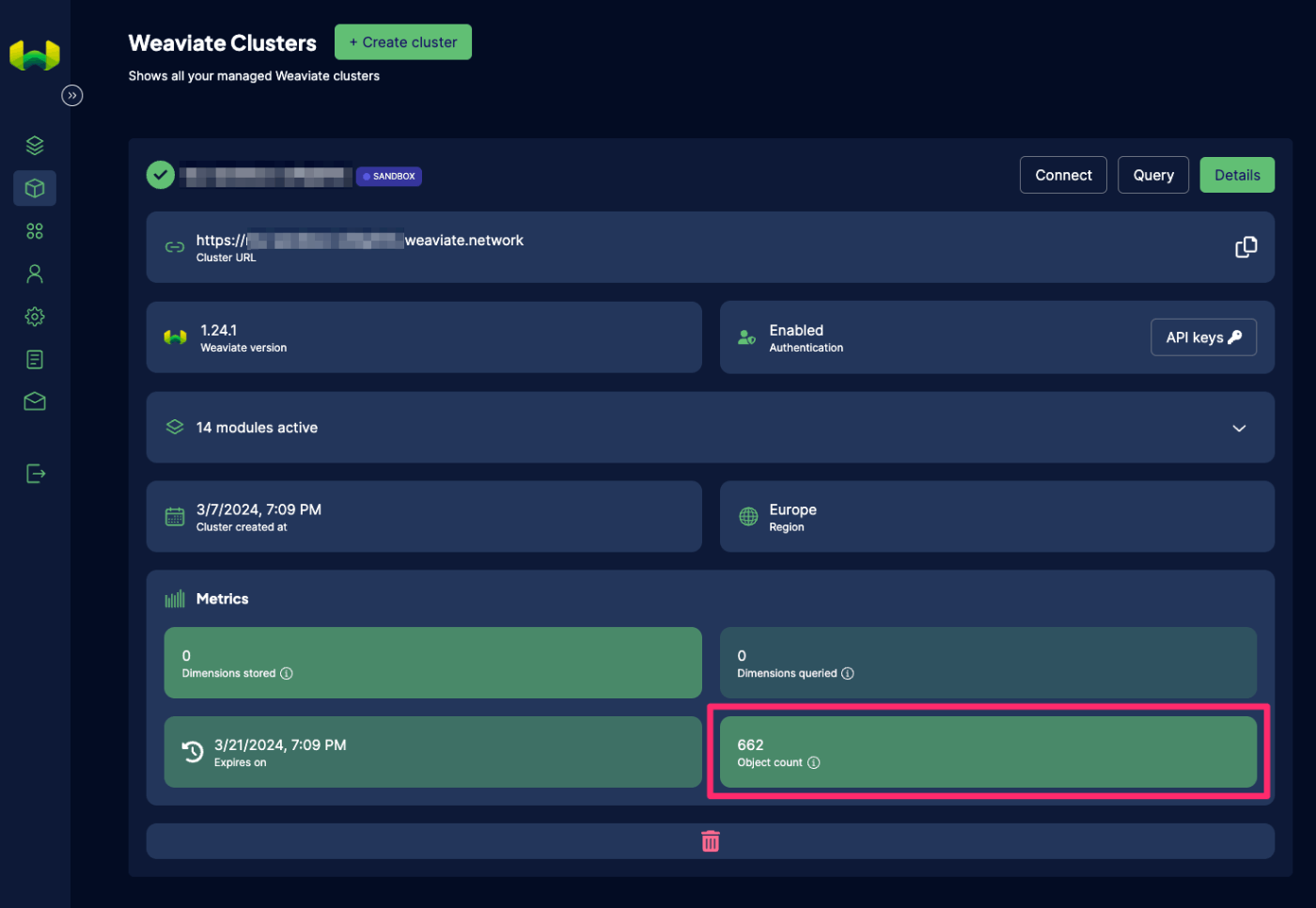Click the Create cluster button

coord(403,42)
